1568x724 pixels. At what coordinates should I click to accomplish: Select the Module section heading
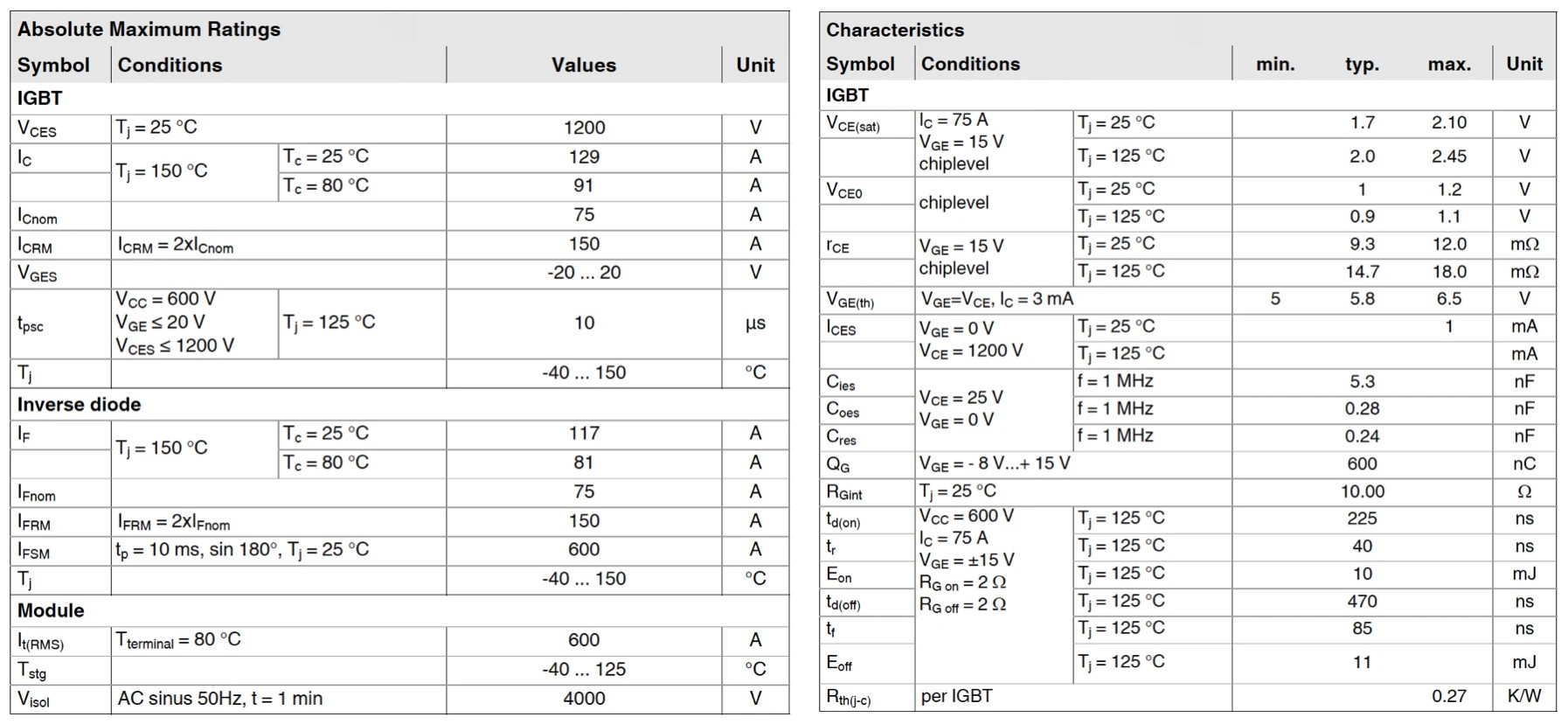(x=51, y=610)
